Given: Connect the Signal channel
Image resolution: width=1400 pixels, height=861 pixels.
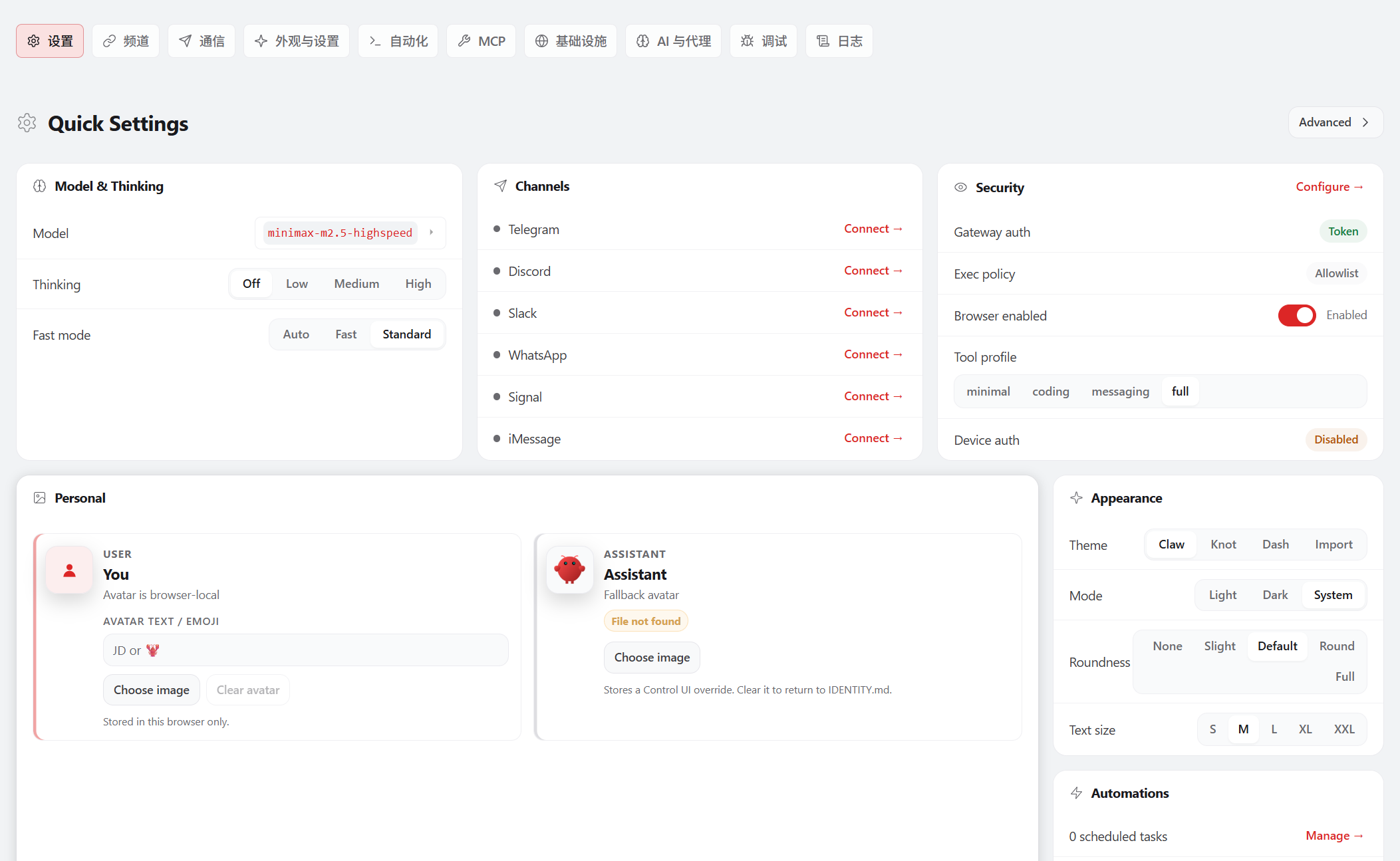Looking at the screenshot, I should pos(873,396).
